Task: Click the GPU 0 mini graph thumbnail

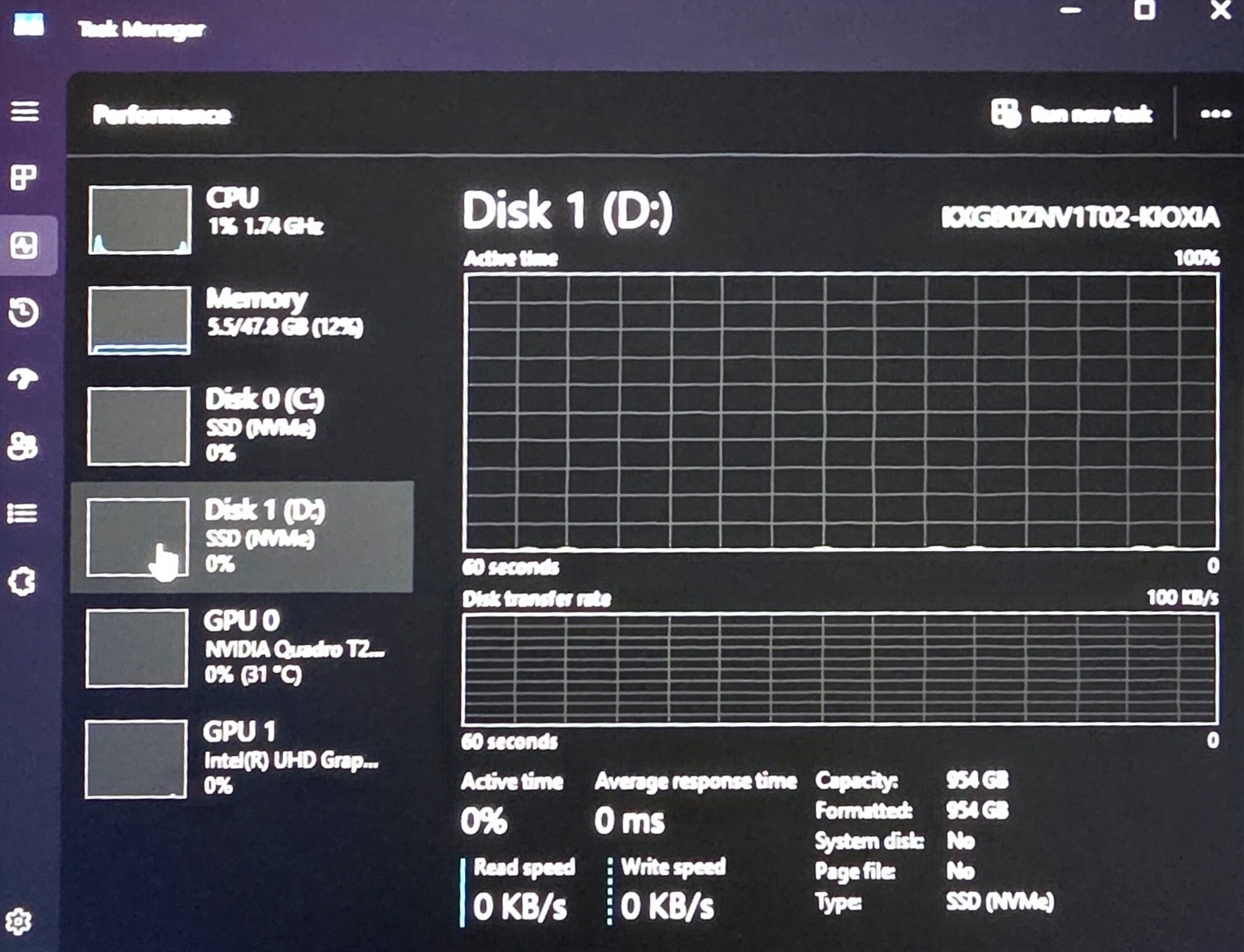Action: (137, 648)
